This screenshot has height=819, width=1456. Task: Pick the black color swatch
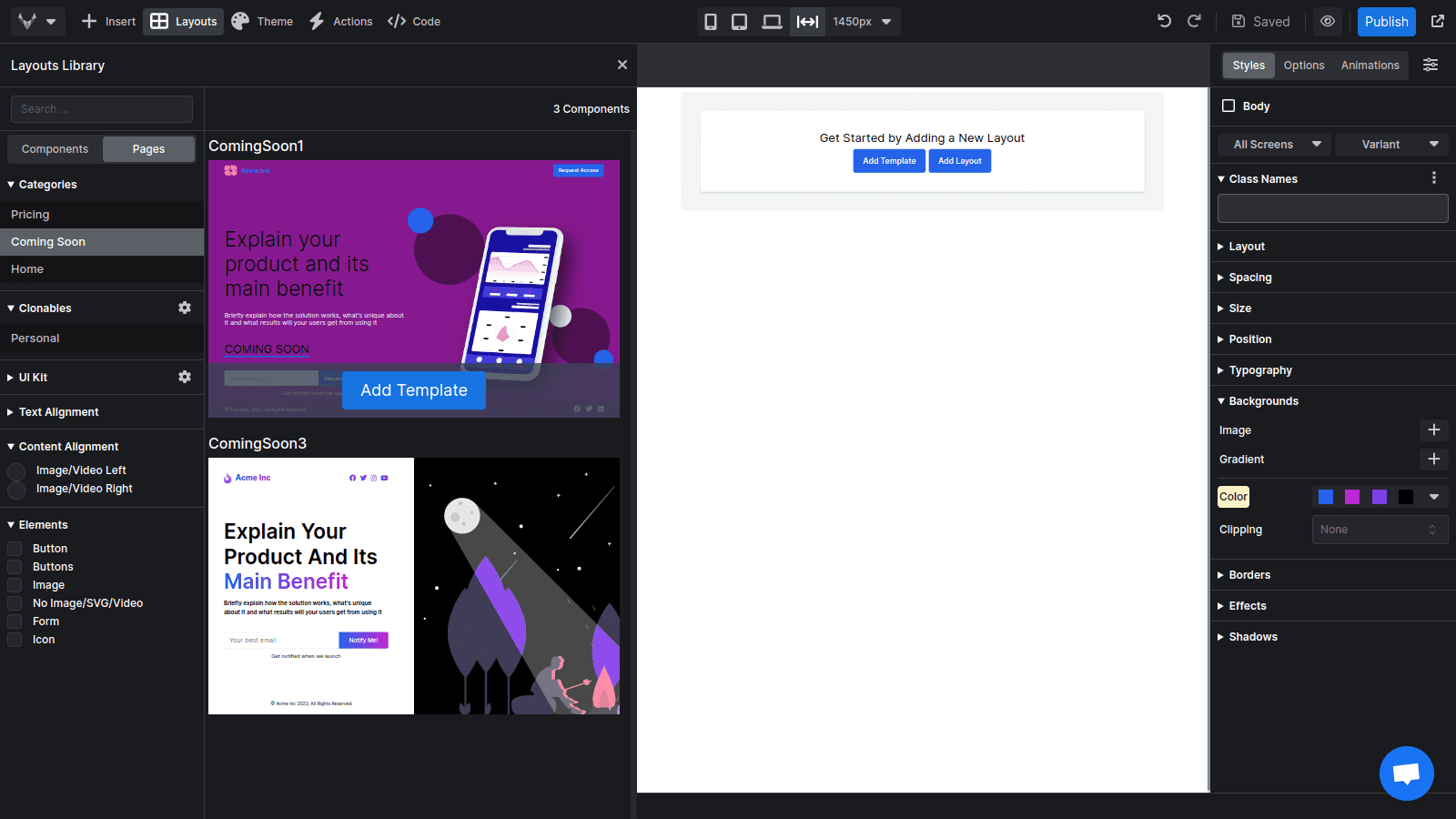pos(1406,497)
